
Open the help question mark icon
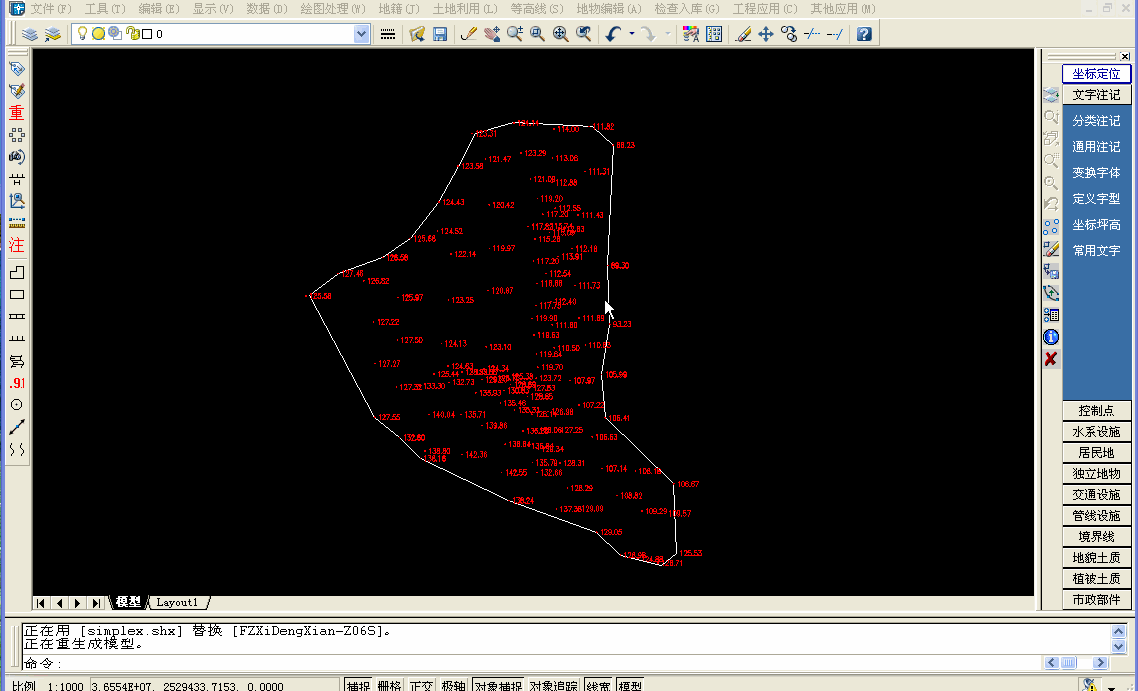point(864,34)
